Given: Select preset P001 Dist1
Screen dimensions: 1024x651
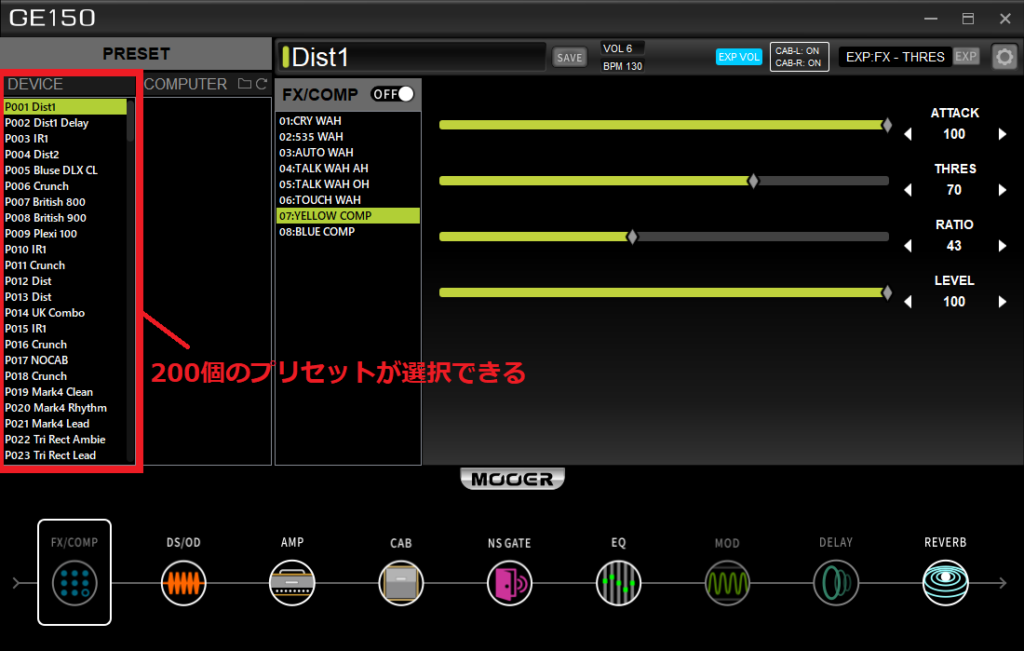Looking at the screenshot, I should tap(65, 106).
